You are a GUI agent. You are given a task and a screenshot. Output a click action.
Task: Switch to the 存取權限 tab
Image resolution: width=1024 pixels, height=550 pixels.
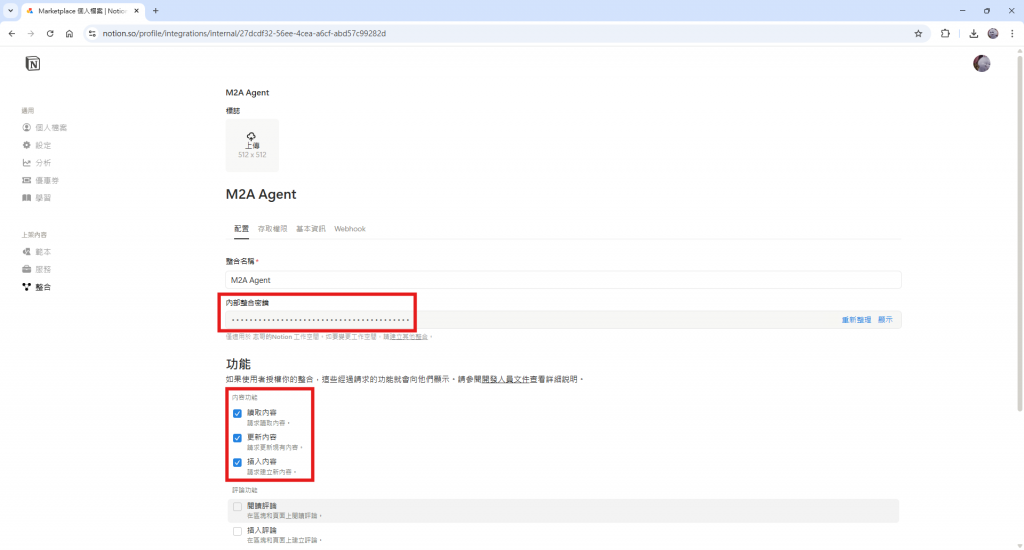[272, 229]
